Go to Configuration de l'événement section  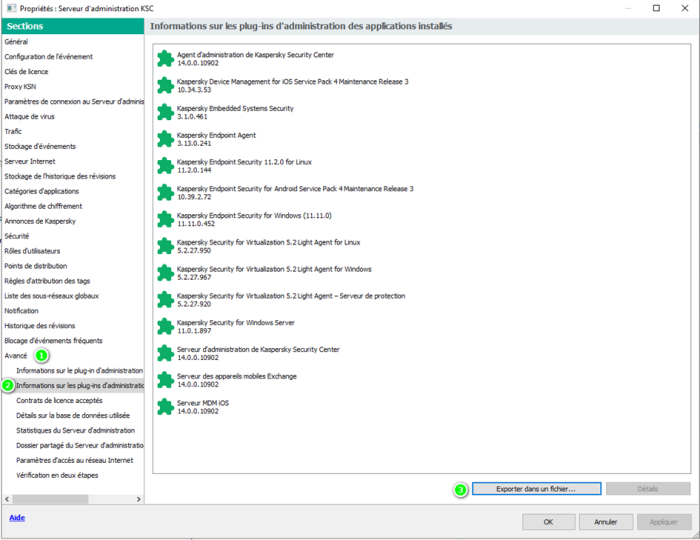click(49, 57)
